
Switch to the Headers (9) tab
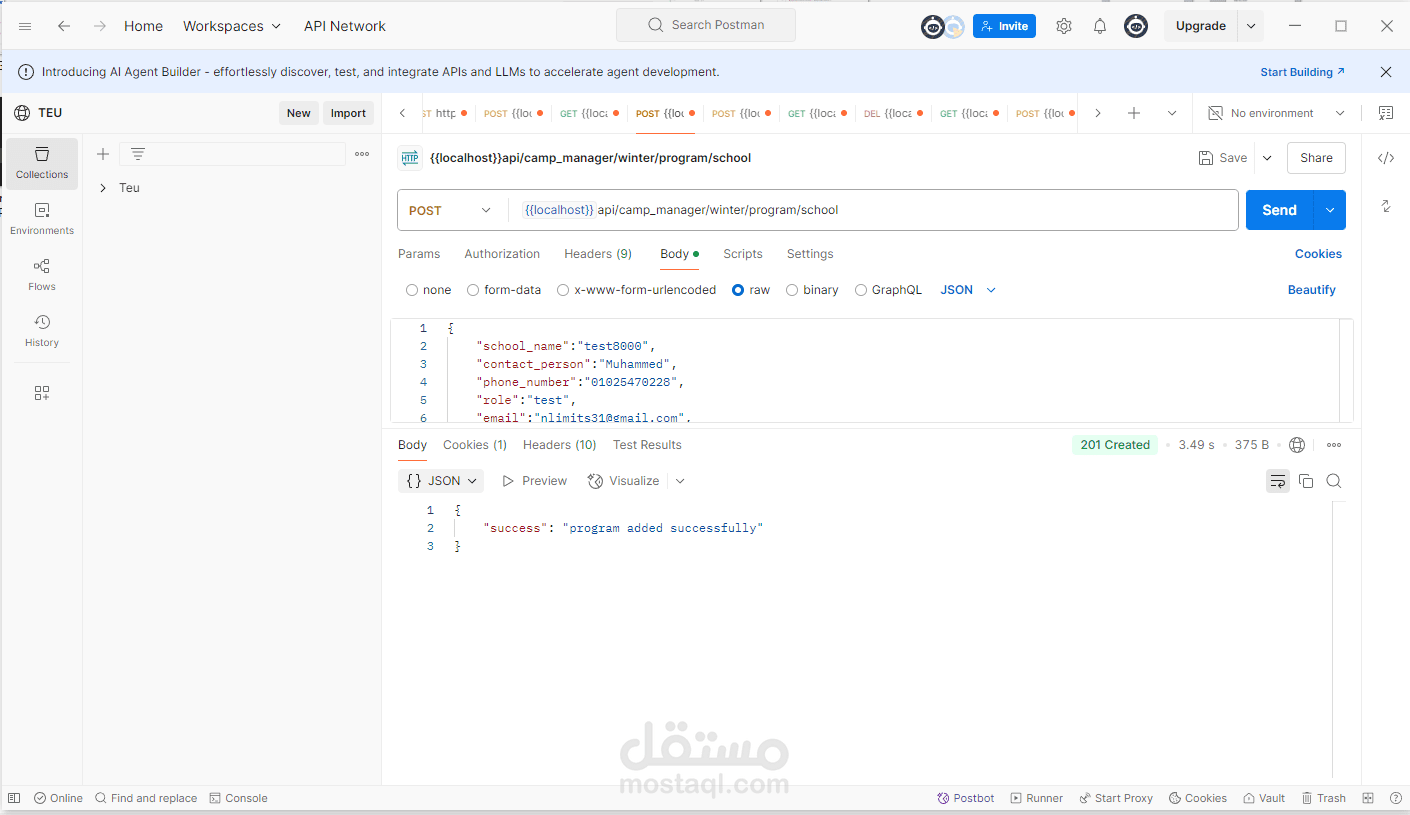tap(598, 254)
